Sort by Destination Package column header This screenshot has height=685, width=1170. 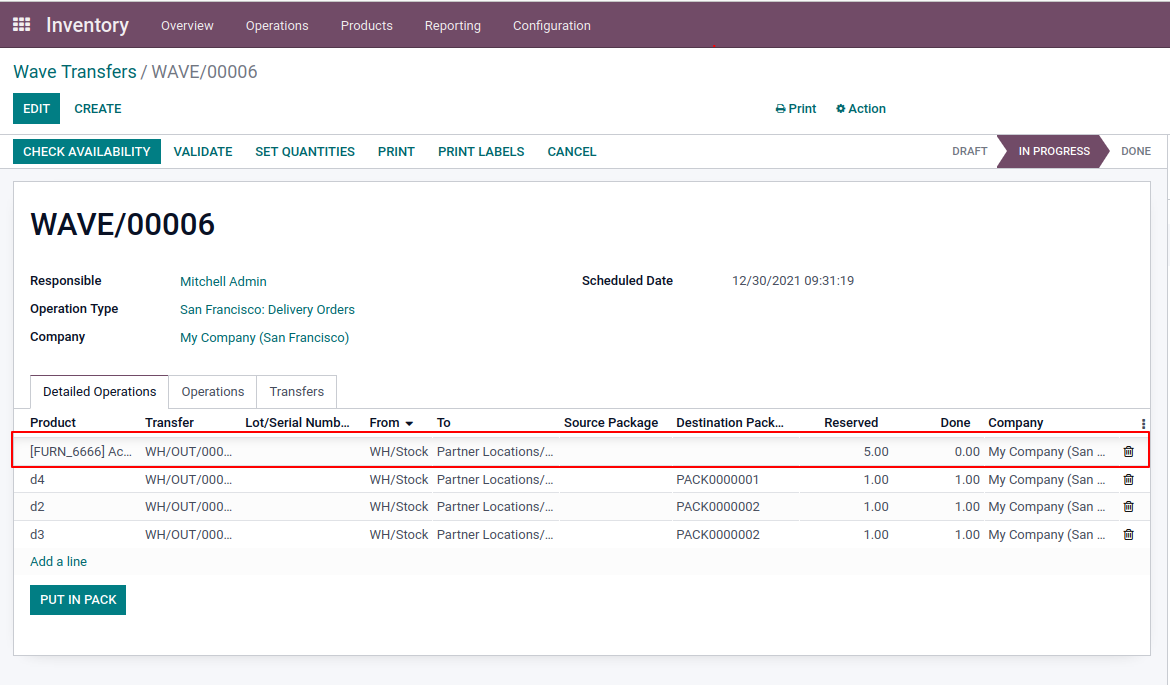click(730, 423)
